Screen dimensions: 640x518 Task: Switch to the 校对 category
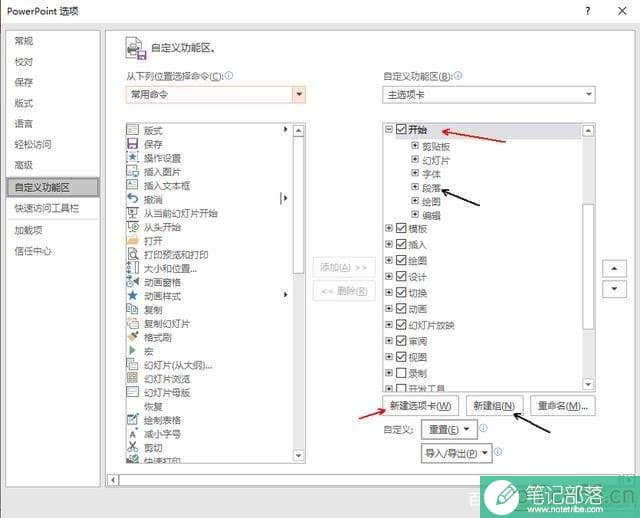click(x=24, y=62)
